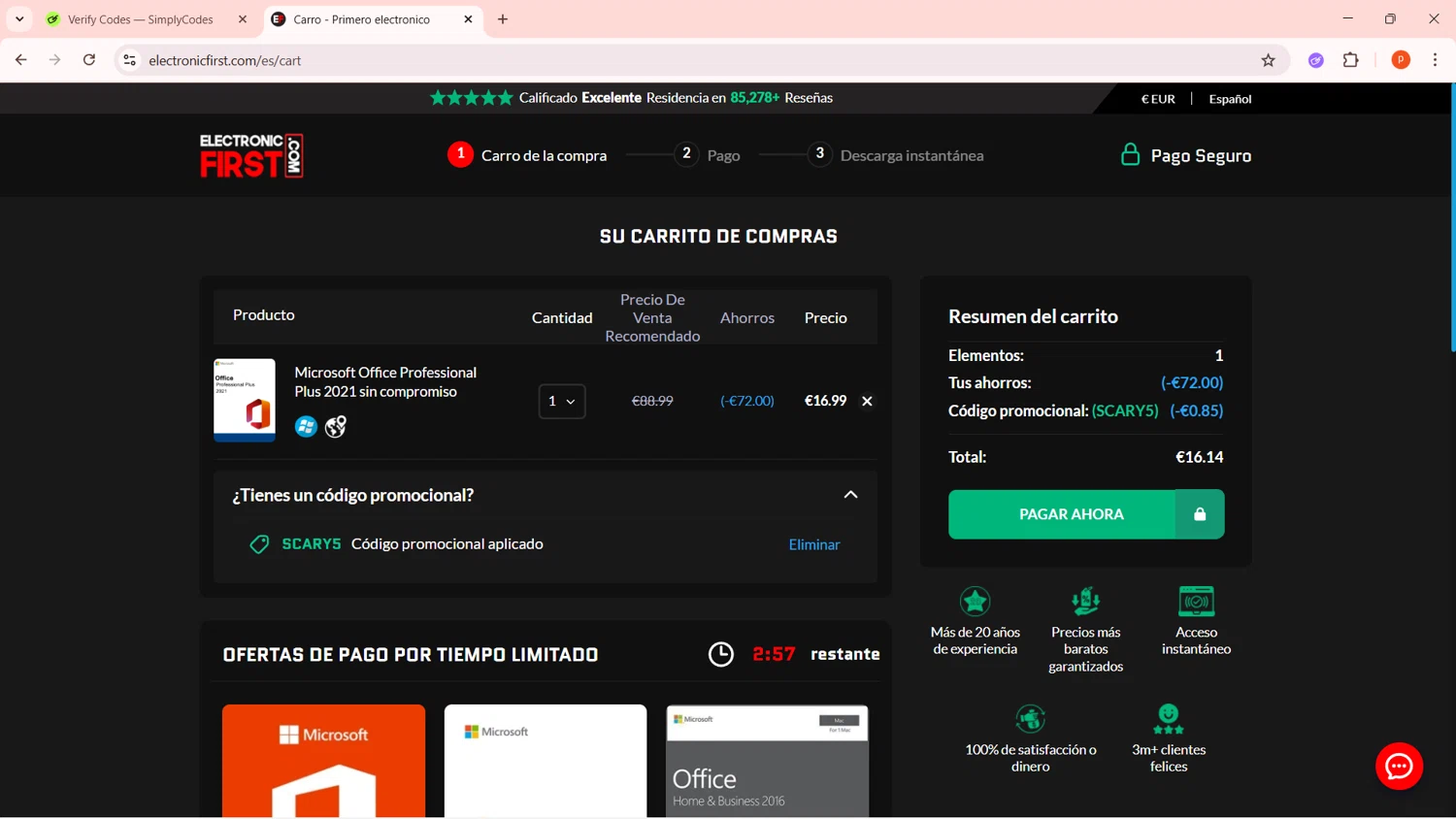Close the Verify Codes tab
Screen dimensions: 1456x819
(x=243, y=19)
